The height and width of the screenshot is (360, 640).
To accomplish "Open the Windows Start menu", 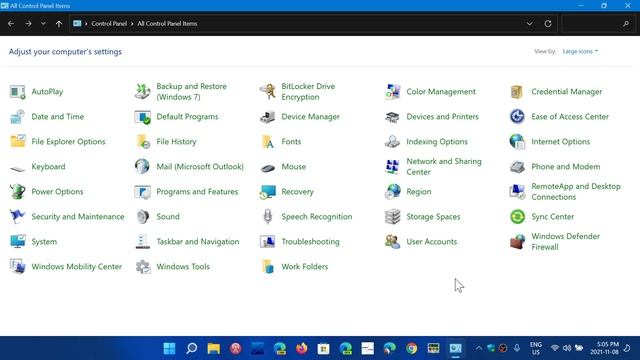I will coord(169,348).
